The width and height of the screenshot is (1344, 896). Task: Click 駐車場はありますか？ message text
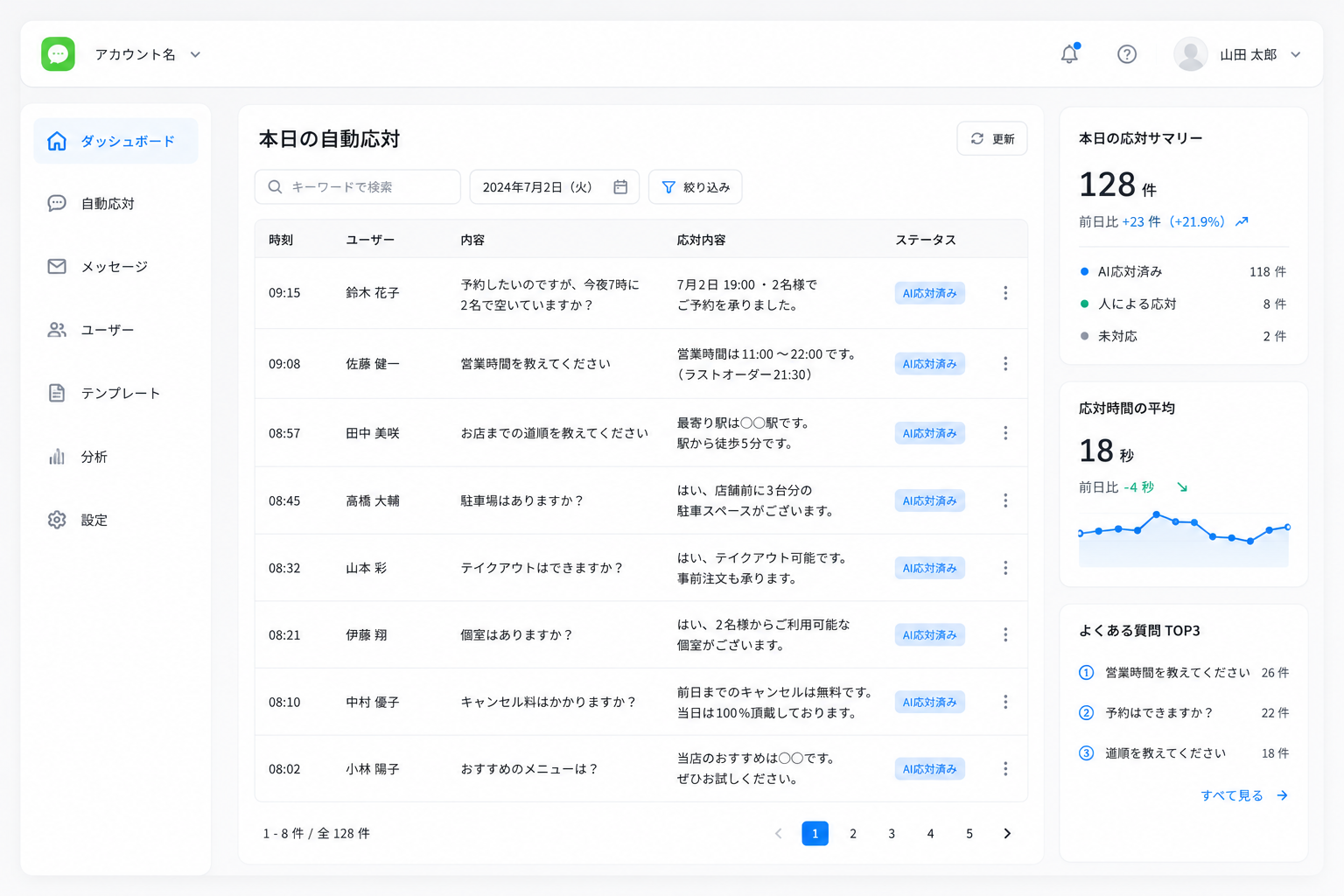521,500
